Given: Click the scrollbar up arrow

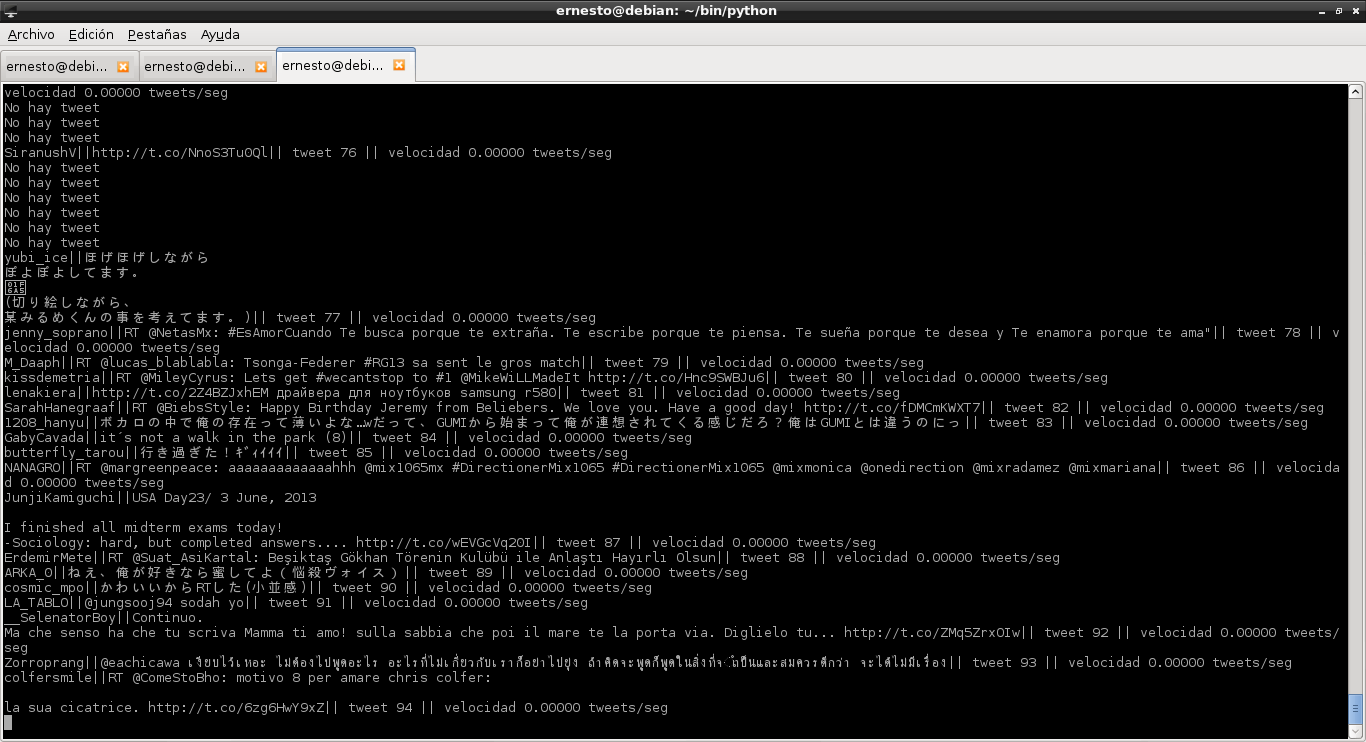Looking at the screenshot, I should tap(1356, 91).
